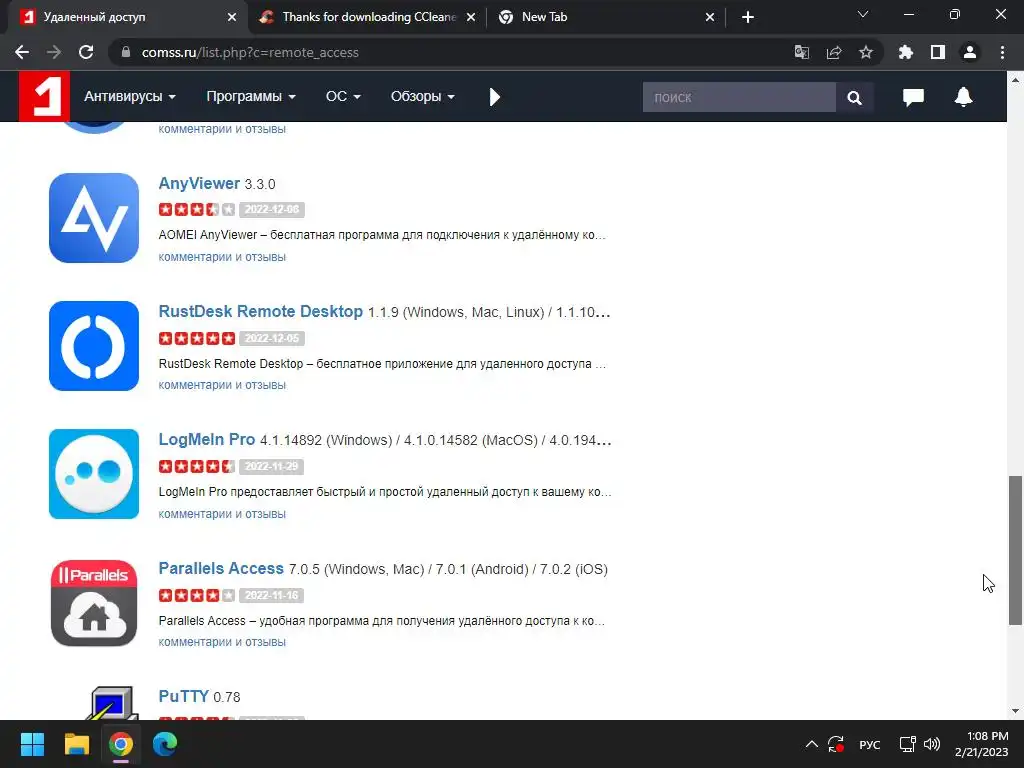
Task: Open the AnyViewer app icon
Action: point(94,217)
